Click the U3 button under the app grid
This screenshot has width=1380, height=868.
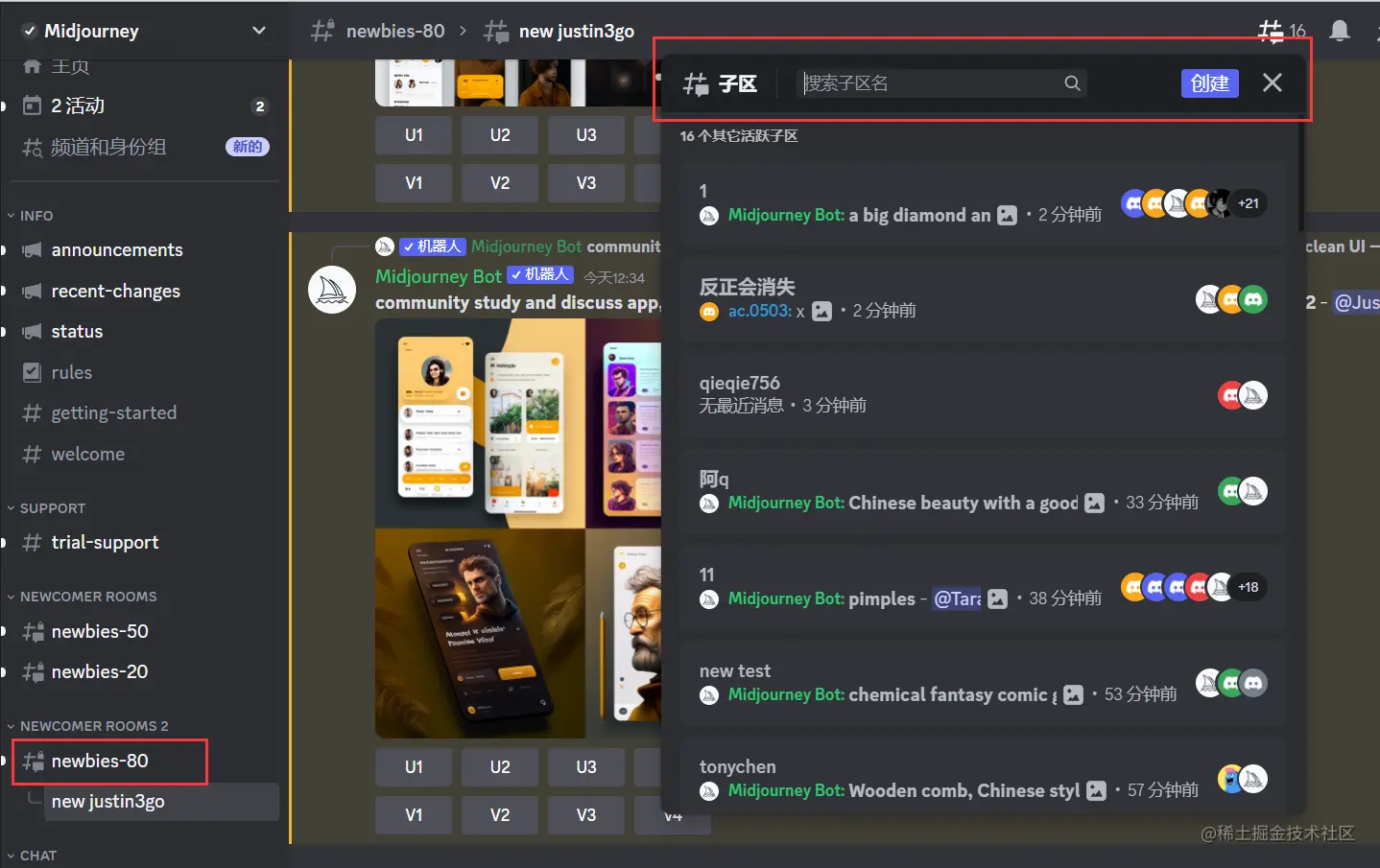tap(586, 767)
